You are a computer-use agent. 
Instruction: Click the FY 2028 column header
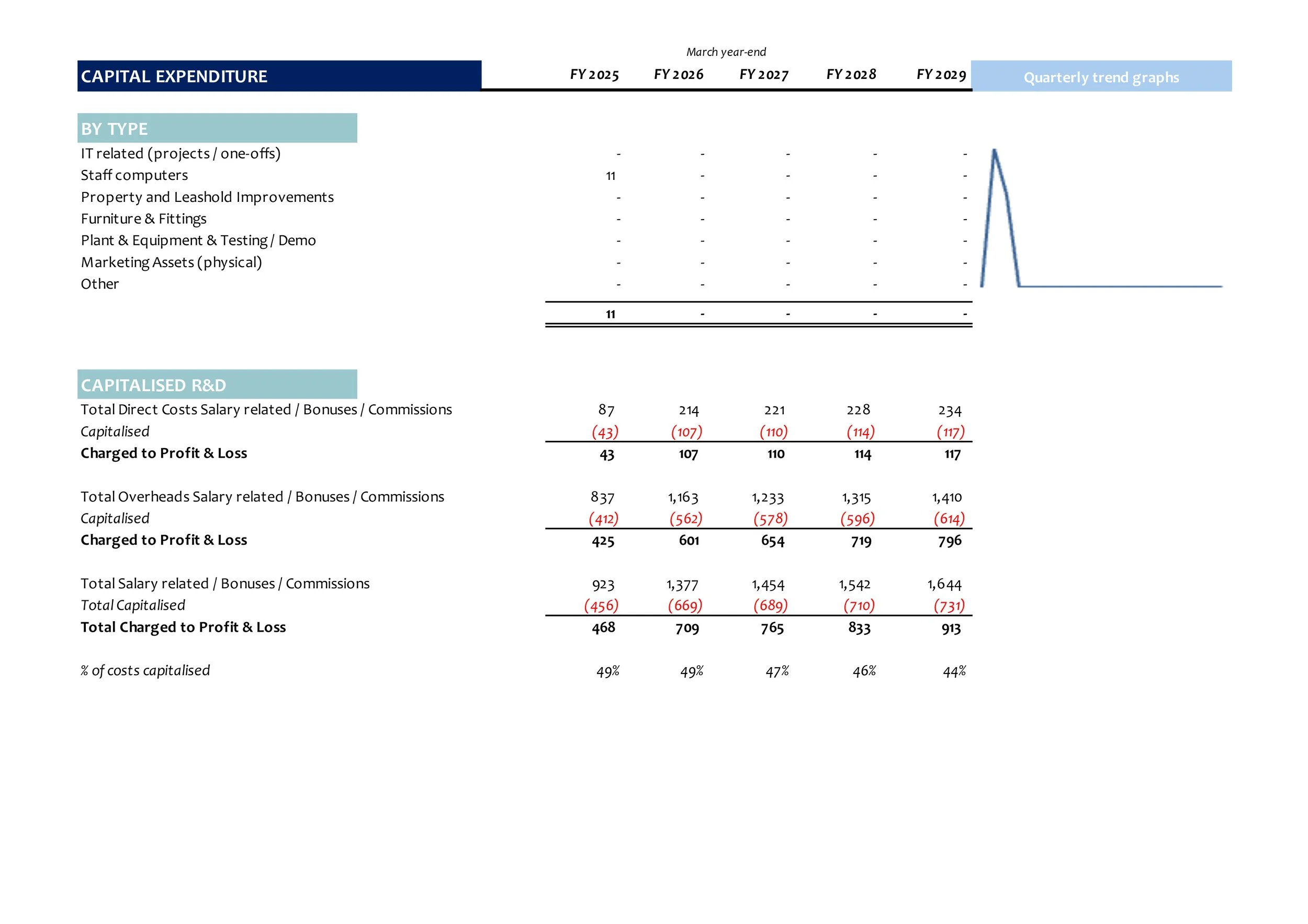[x=851, y=75]
